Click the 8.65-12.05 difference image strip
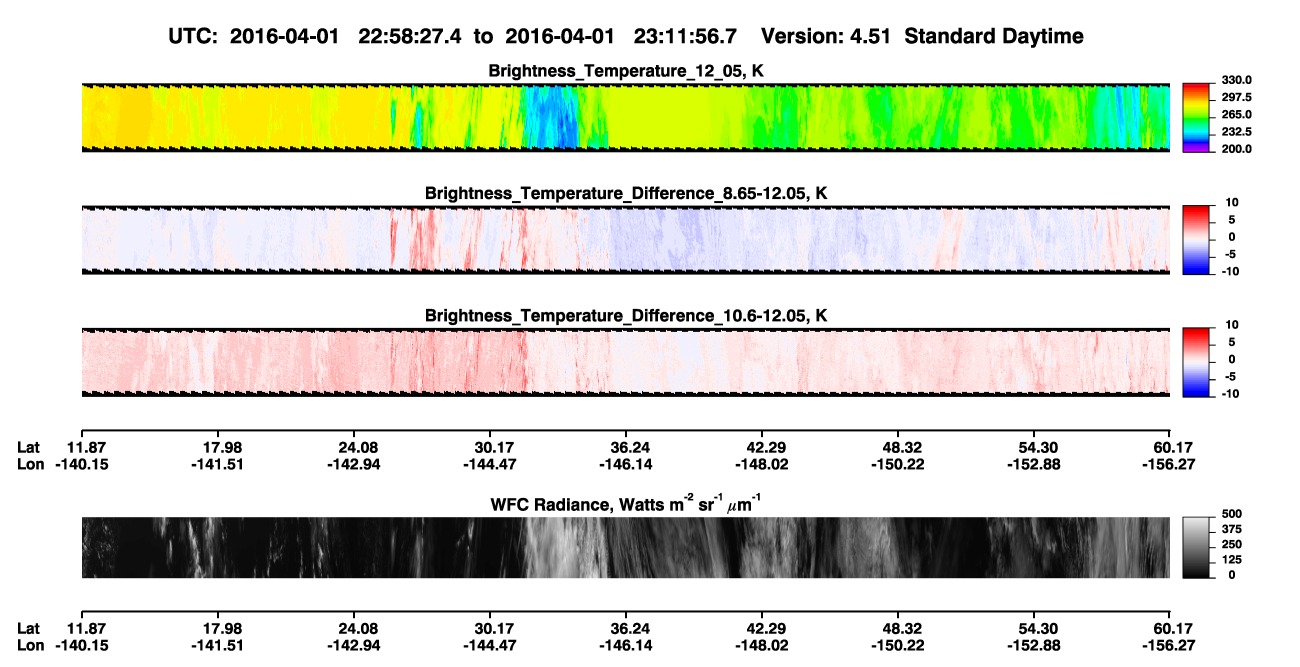 click(x=625, y=240)
